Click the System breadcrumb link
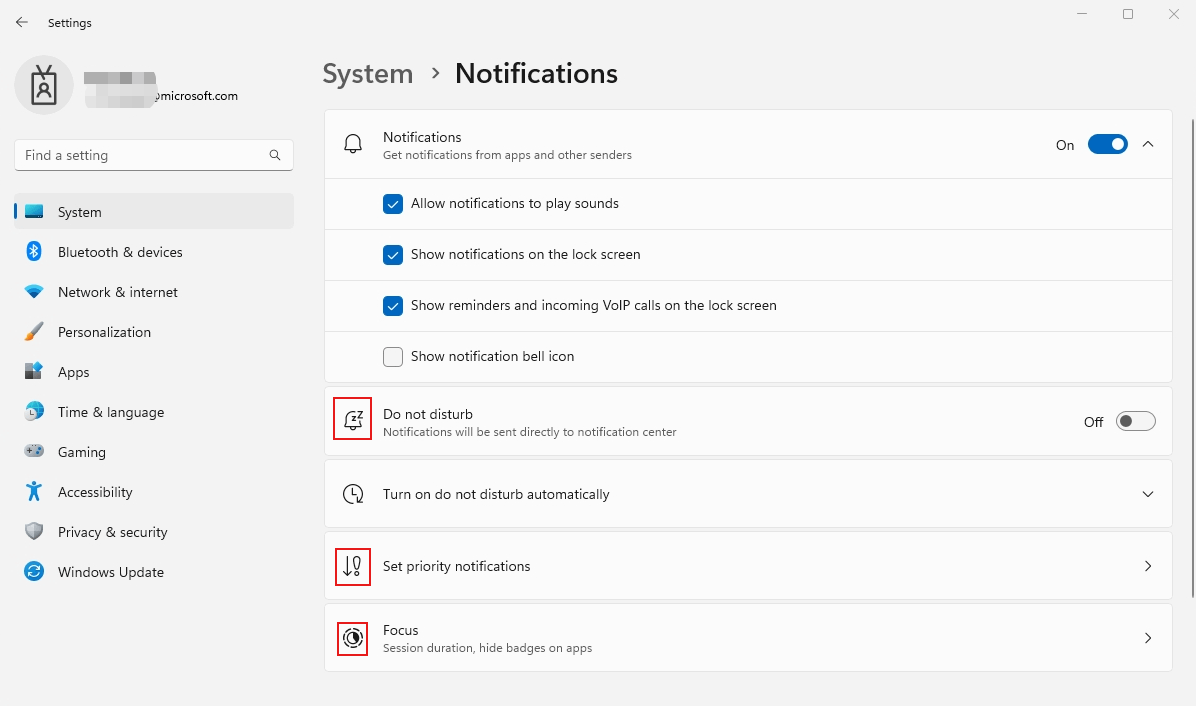1196x706 pixels. (367, 73)
